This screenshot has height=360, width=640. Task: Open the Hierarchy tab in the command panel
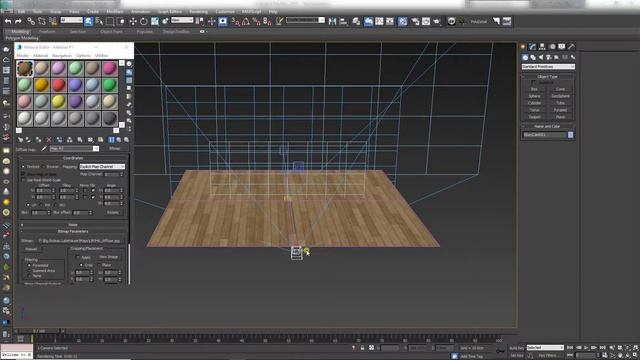542,47
